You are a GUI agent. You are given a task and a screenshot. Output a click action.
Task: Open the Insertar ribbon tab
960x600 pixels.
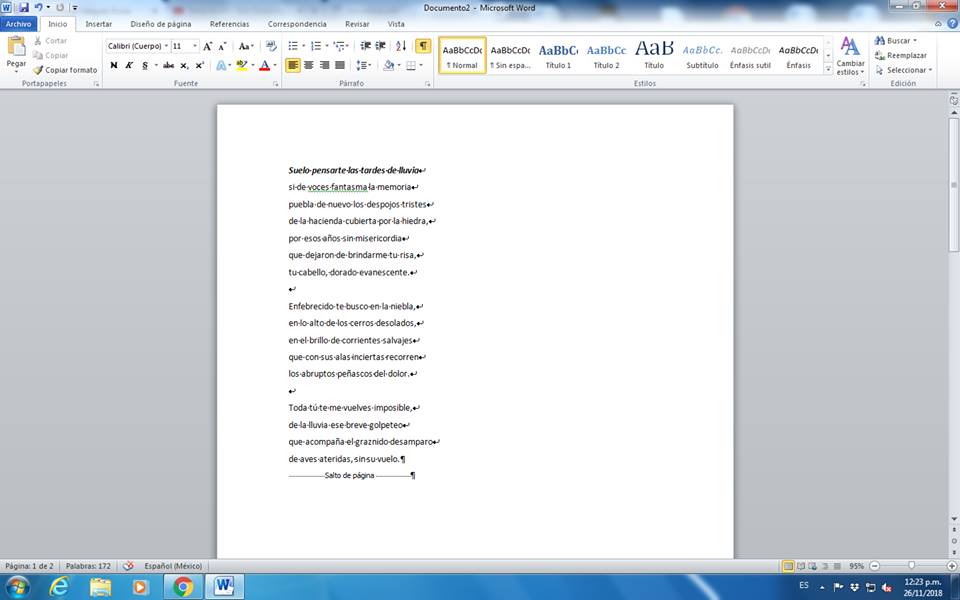pyautogui.click(x=98, y=23)
